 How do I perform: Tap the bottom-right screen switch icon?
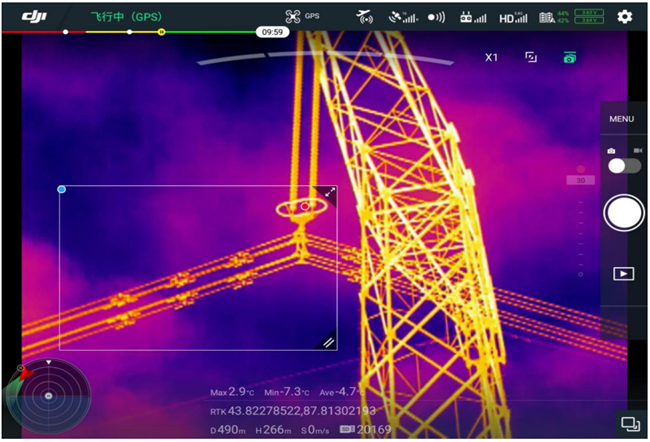pos(629,424)
